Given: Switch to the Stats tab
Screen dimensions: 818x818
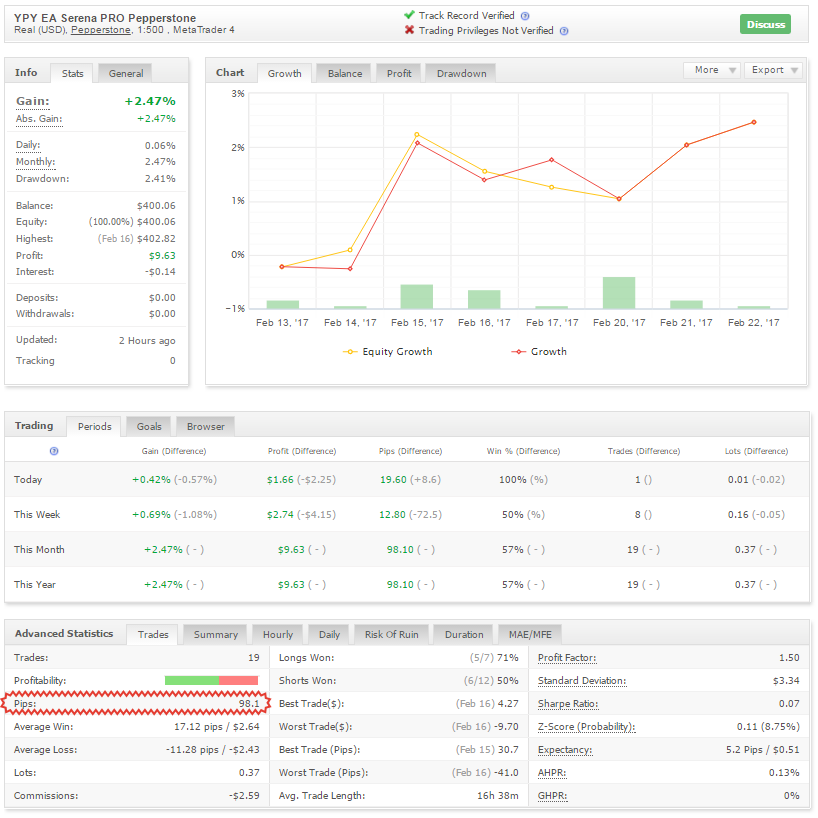Looking at the screenshot, I should point(72,74).
